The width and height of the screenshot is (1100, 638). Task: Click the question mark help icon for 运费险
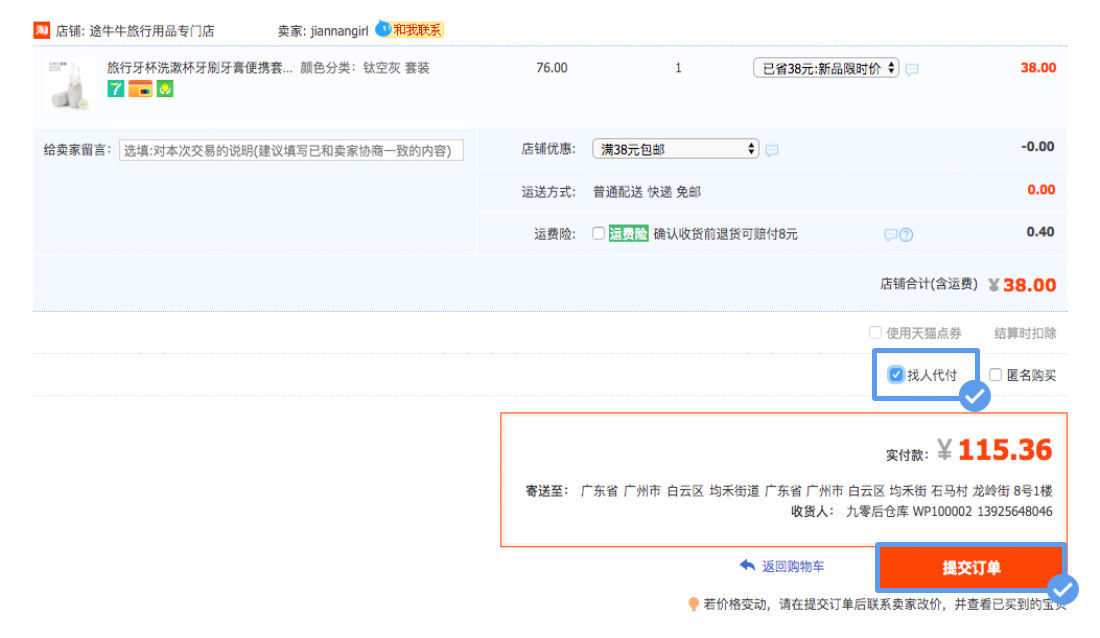(x=905, y=234)
